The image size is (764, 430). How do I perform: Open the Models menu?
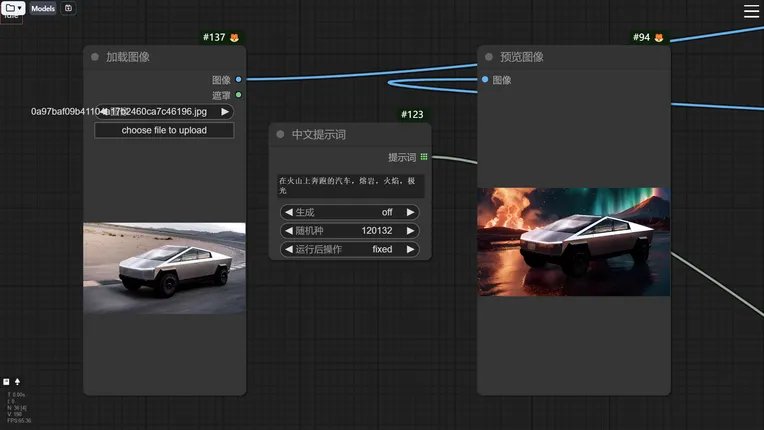click(x=43, y=8)
